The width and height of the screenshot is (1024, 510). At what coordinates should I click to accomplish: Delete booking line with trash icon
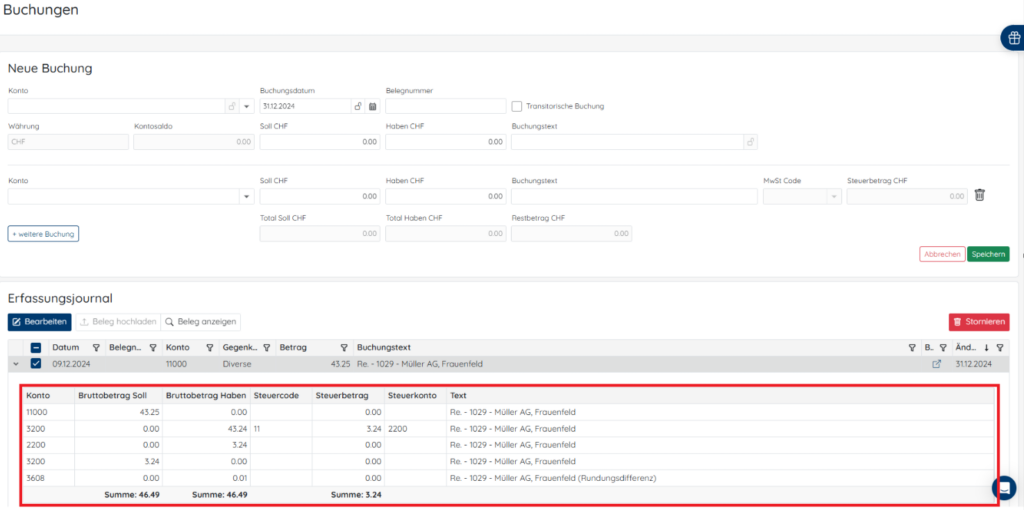tap(980, 195)
